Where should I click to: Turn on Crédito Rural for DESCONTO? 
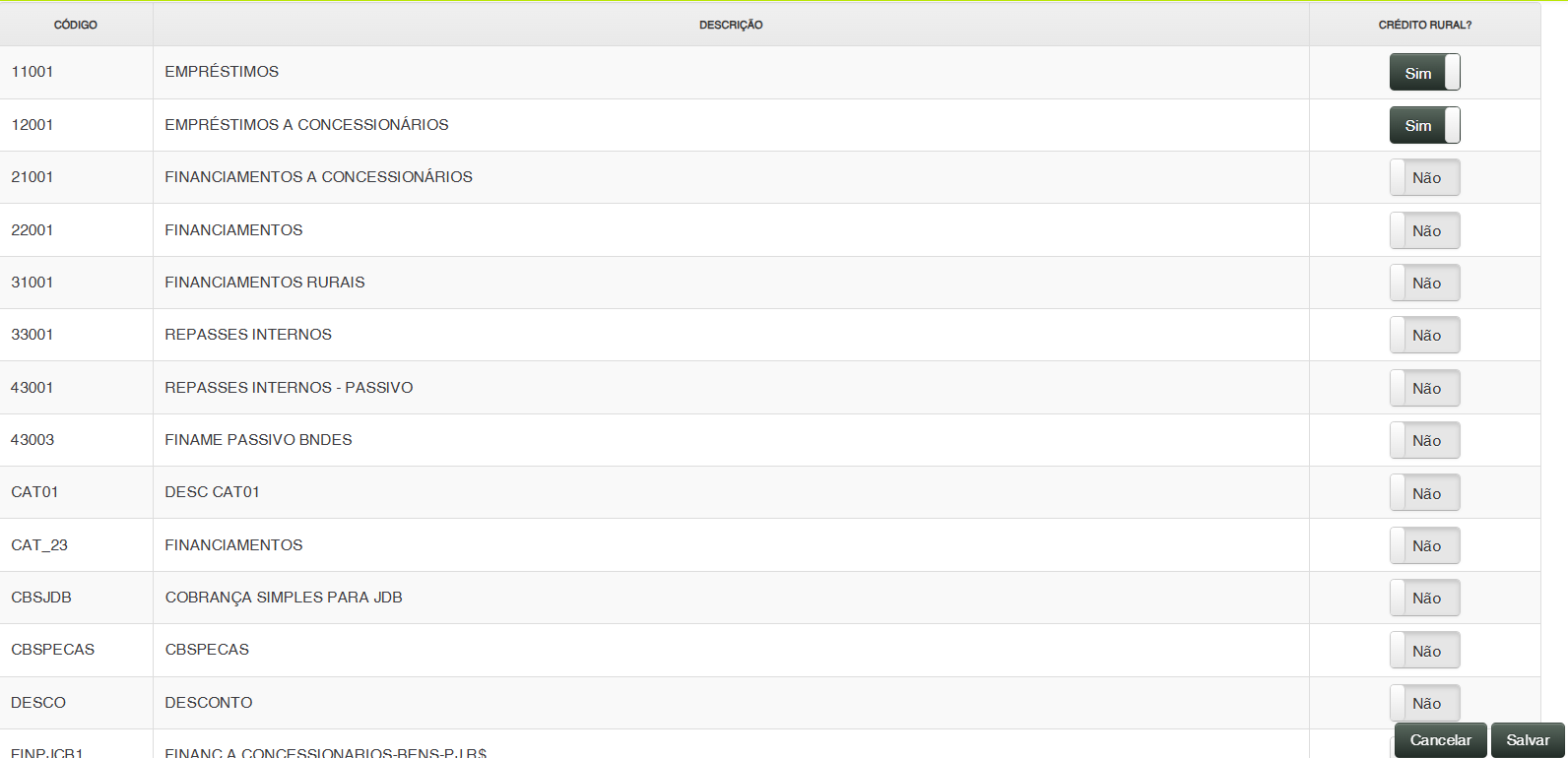point(1424,704)
